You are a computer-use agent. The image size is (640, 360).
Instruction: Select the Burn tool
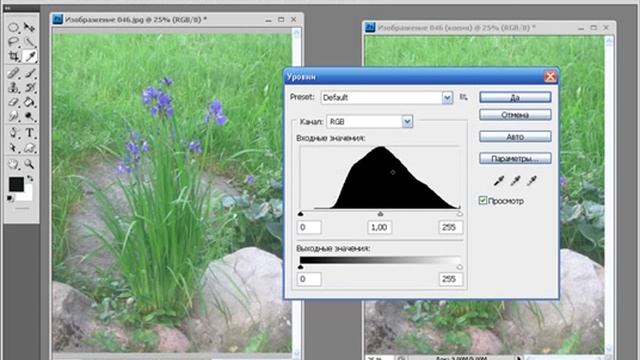pyautogui.click(x=29, y=116)
